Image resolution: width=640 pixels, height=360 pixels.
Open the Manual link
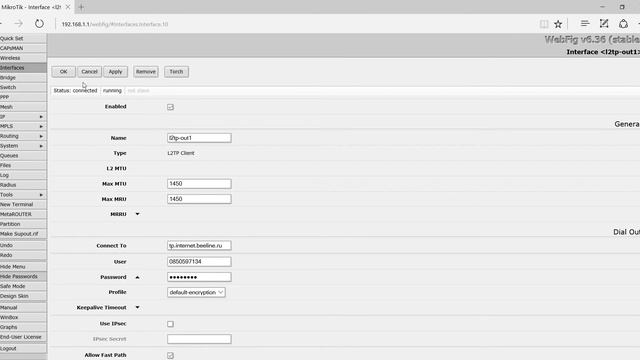tap(23, 307)
